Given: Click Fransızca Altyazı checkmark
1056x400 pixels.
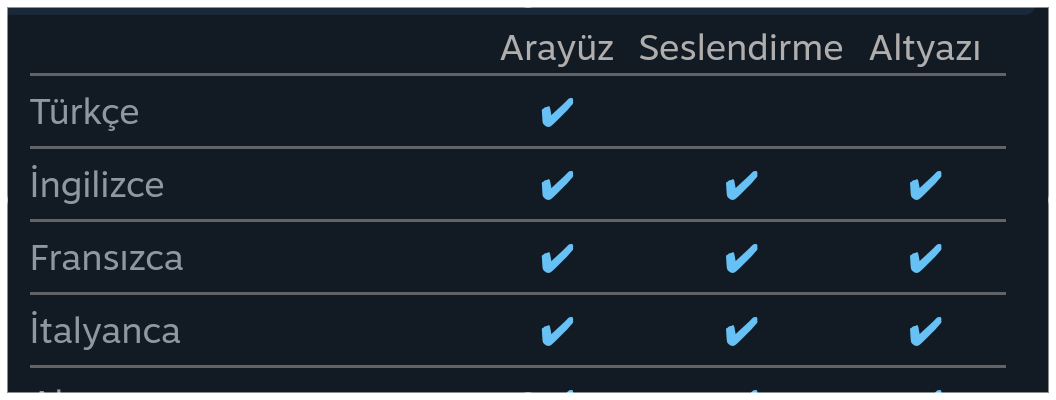Looking at the screenshot, I should click(x=925, y=258).
